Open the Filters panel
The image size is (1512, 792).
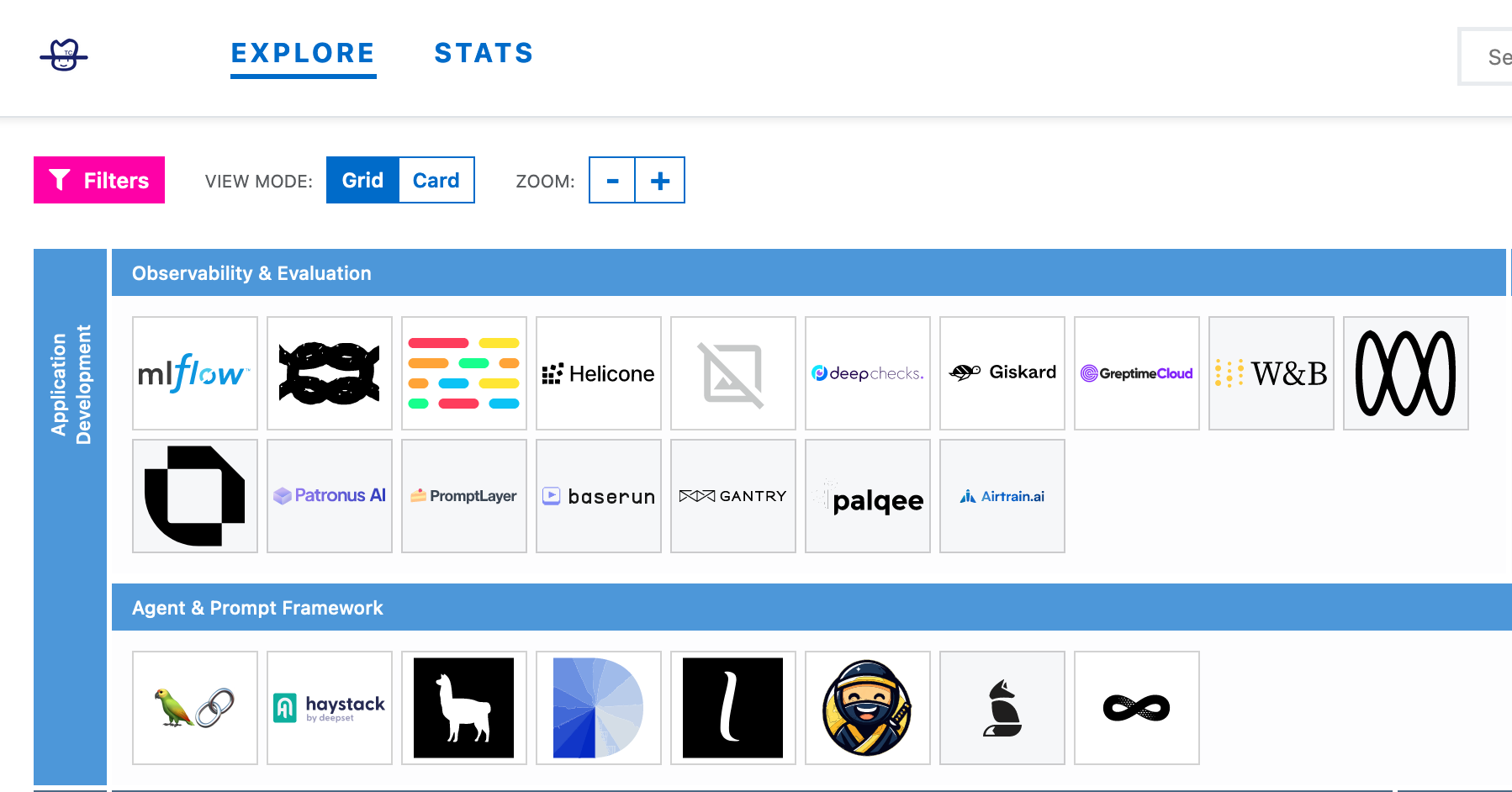(99, 180)
